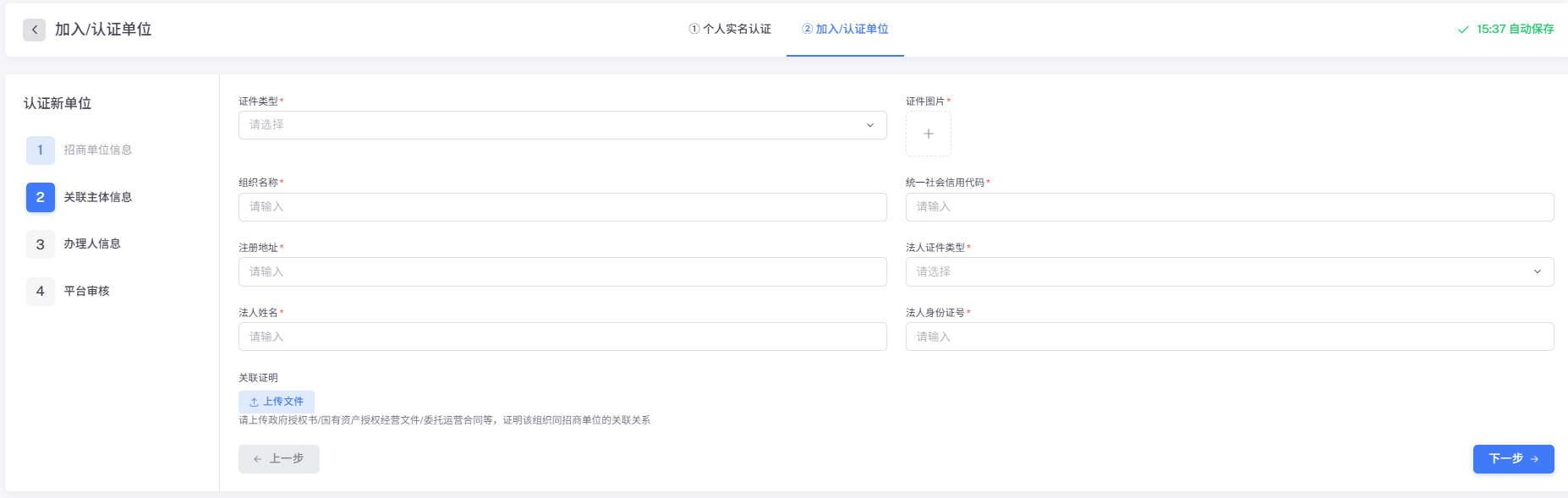
Task: Switch to the 加入/认证单位 tab
Action: point(845,29)
